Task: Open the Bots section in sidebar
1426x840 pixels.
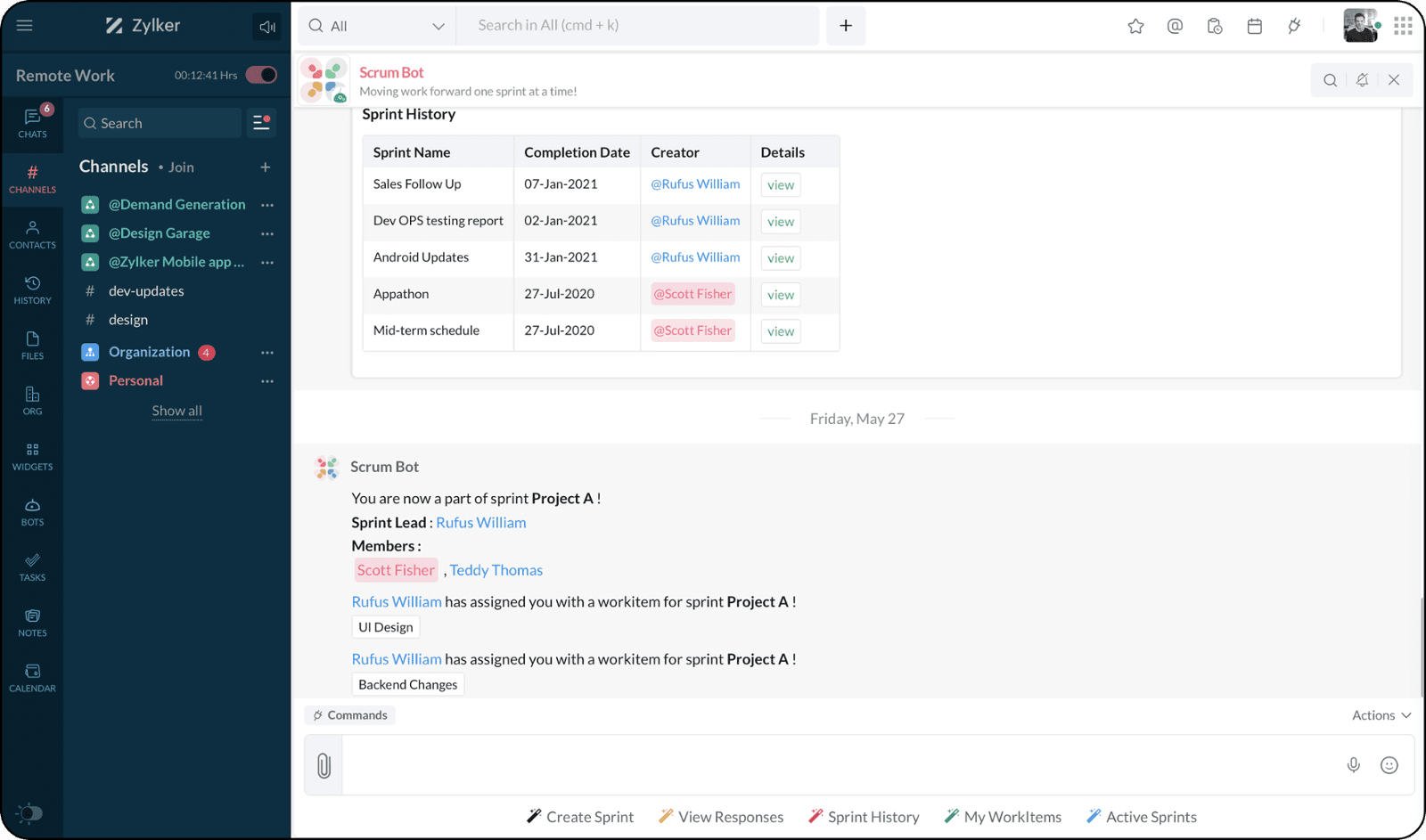Action: click(32, 512)
